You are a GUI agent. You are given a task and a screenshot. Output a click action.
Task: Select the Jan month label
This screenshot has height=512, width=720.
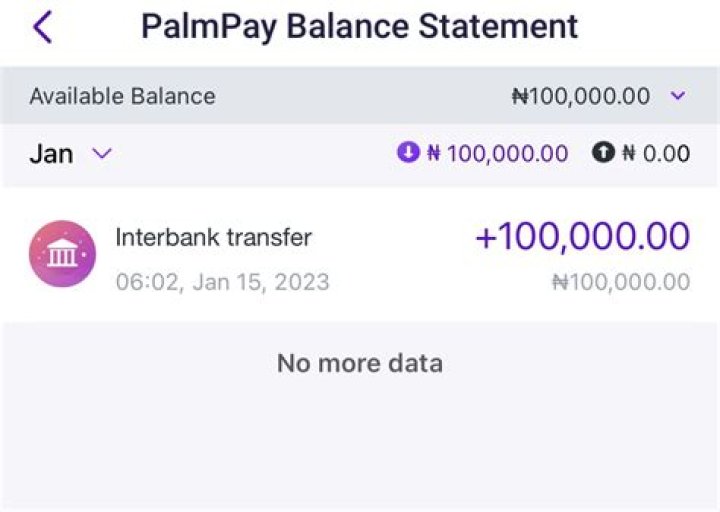click(x=51, y=153)
